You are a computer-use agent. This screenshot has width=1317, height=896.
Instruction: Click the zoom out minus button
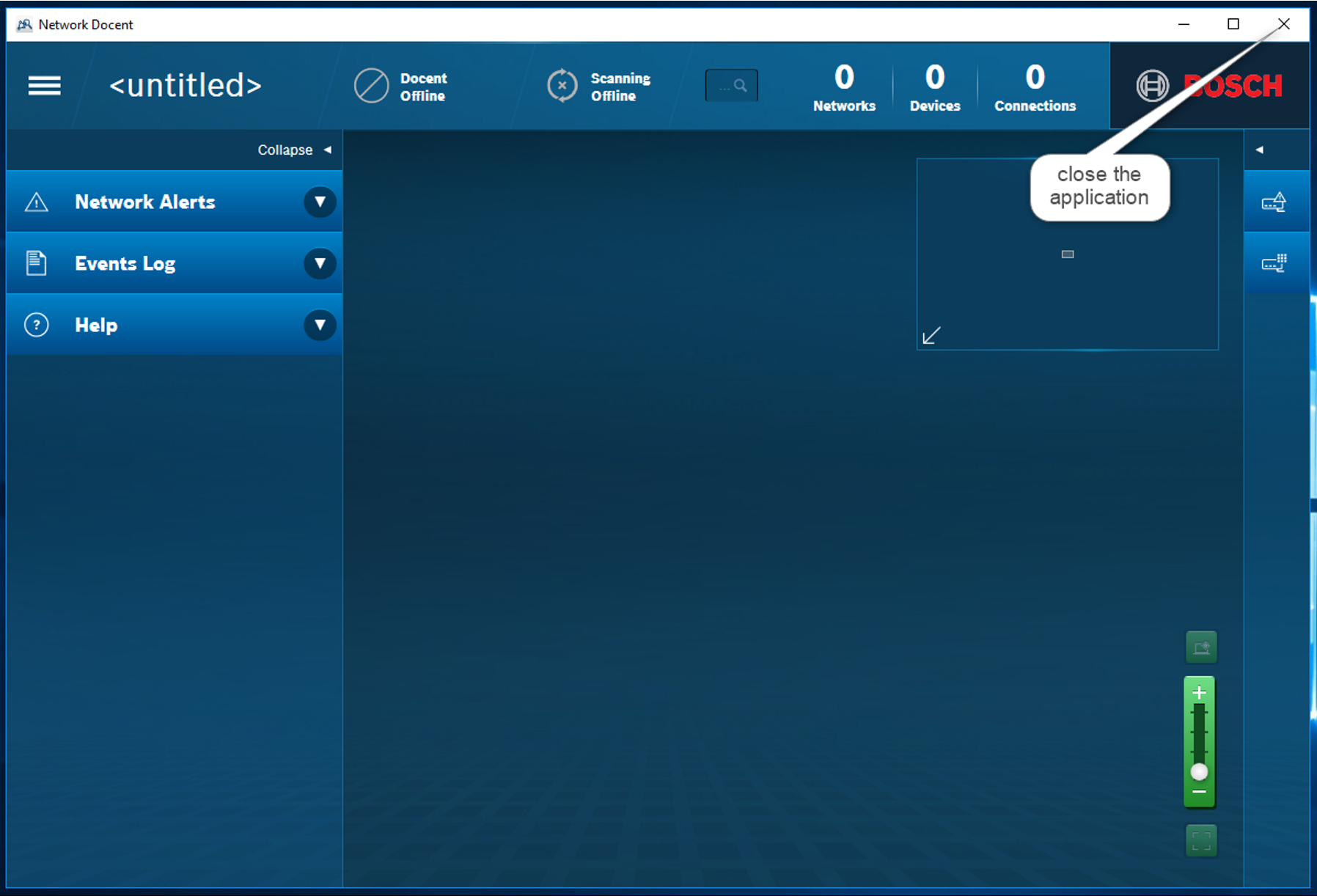click(x=1199, y=793)
